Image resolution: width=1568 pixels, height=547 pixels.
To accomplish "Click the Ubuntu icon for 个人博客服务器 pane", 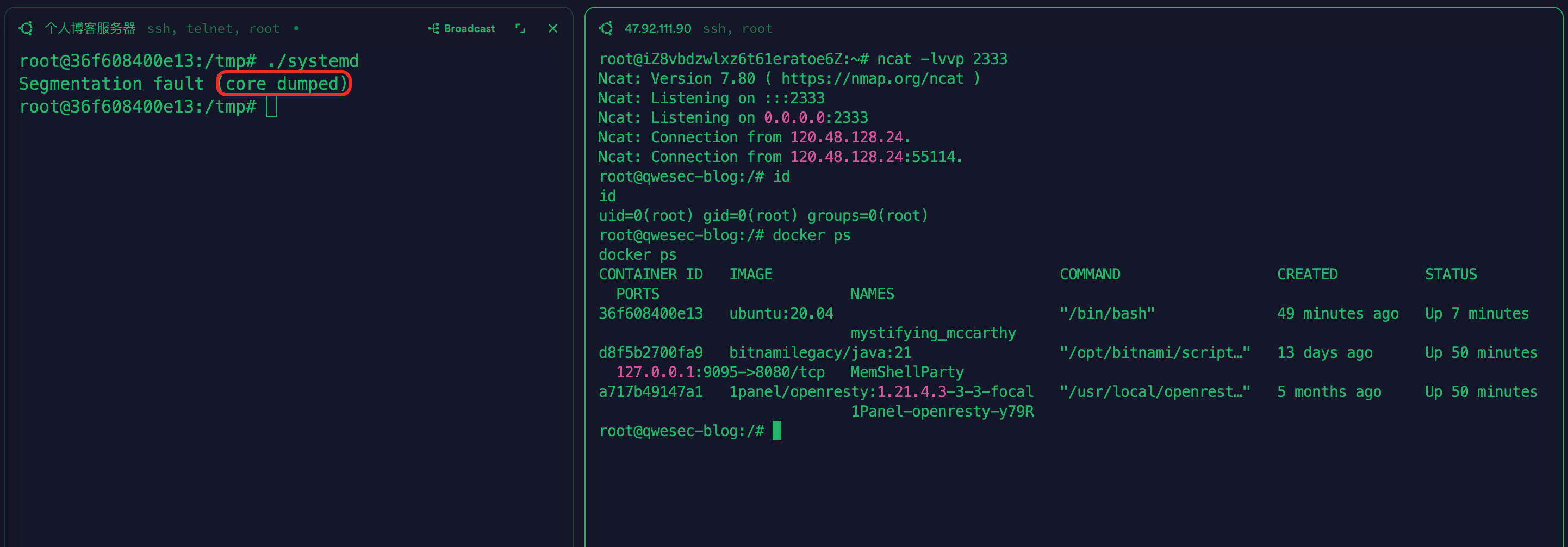I will (26, 29).
